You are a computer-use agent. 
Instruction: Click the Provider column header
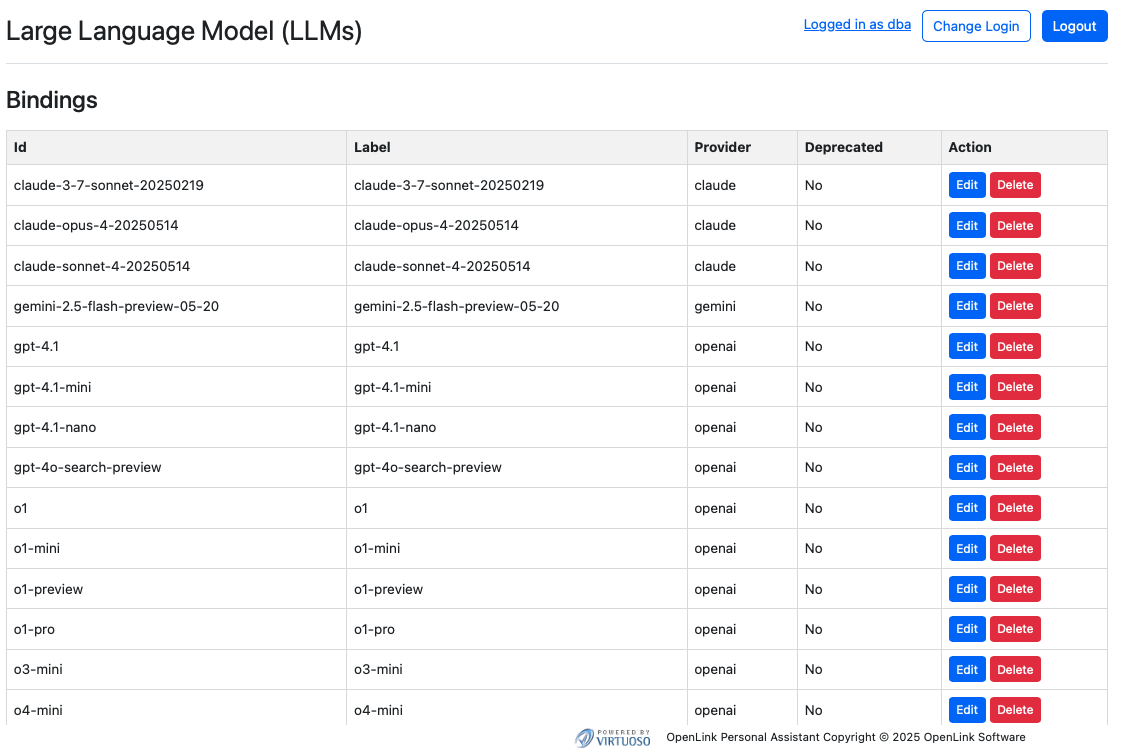pos(743,147)
